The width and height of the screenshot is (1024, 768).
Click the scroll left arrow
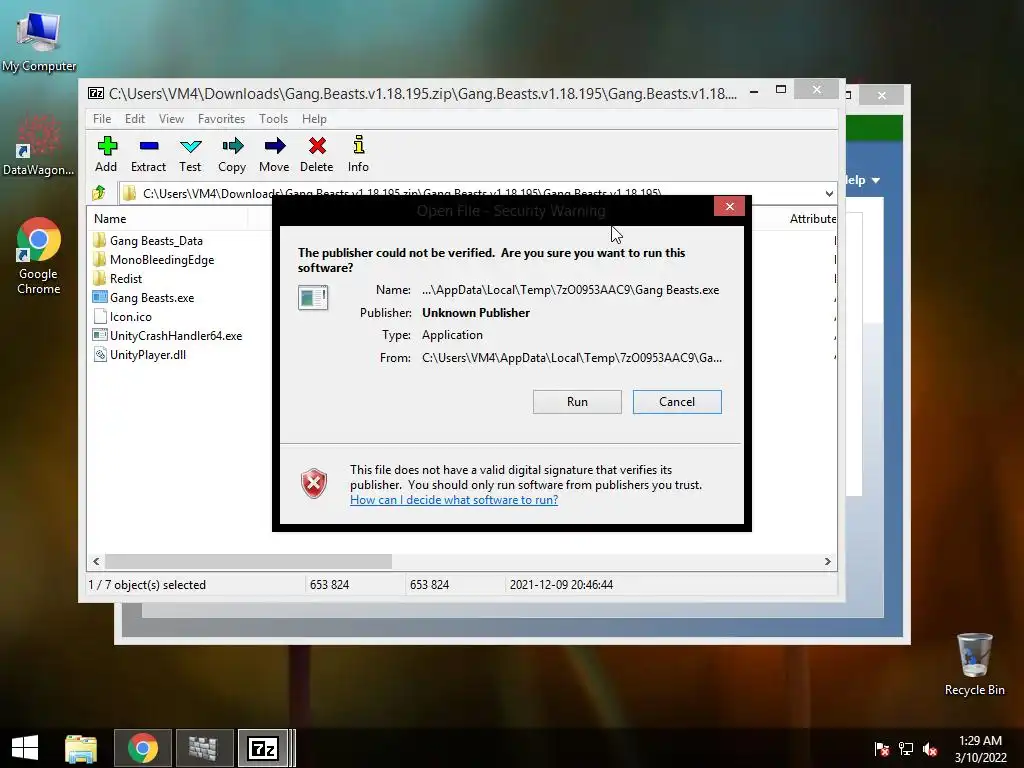97,562
